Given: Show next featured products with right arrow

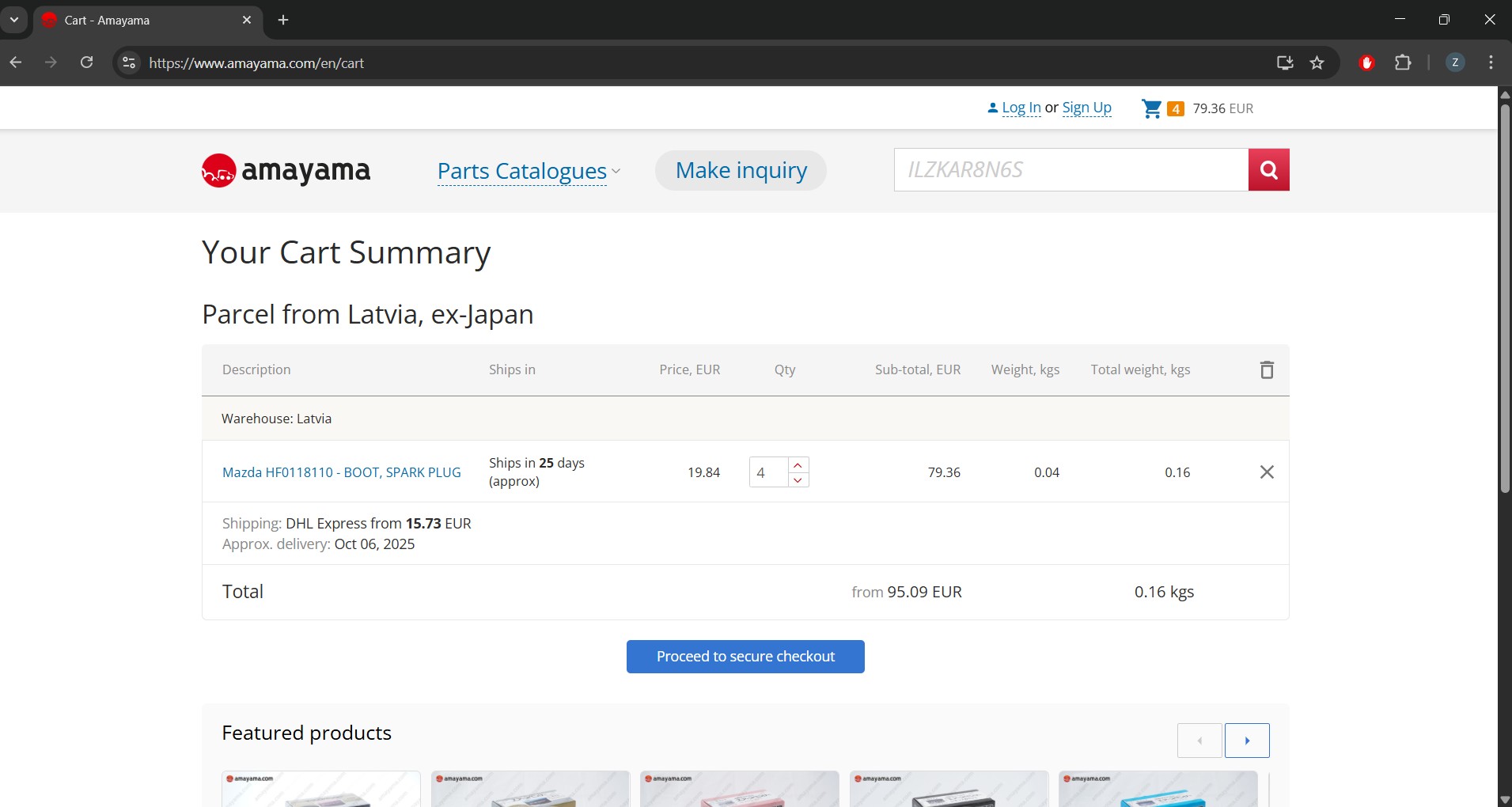Looking at the screenshot, I should (x=1246, y=741).
